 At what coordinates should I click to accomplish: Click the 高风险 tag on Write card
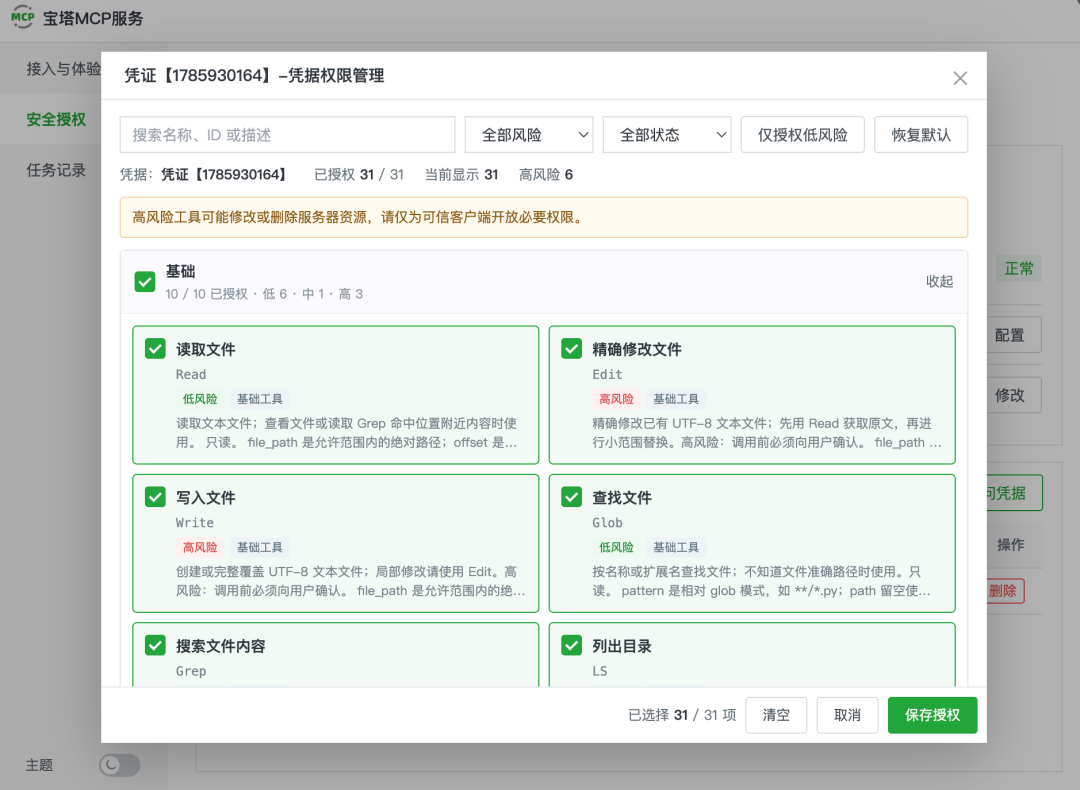click(200, 547)
